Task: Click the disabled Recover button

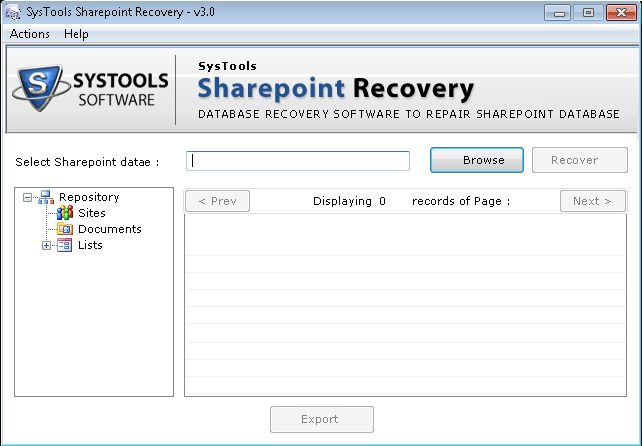Action: click(579, 160)
